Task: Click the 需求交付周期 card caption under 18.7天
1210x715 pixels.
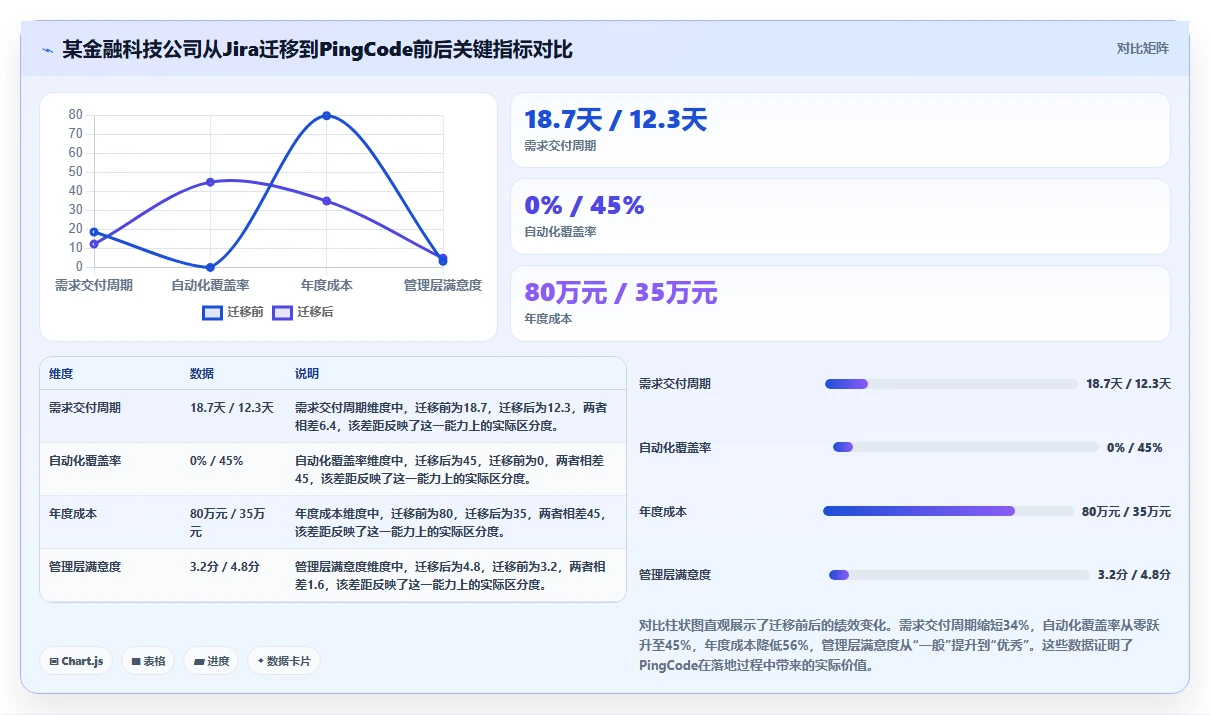Action: [560, 146]
